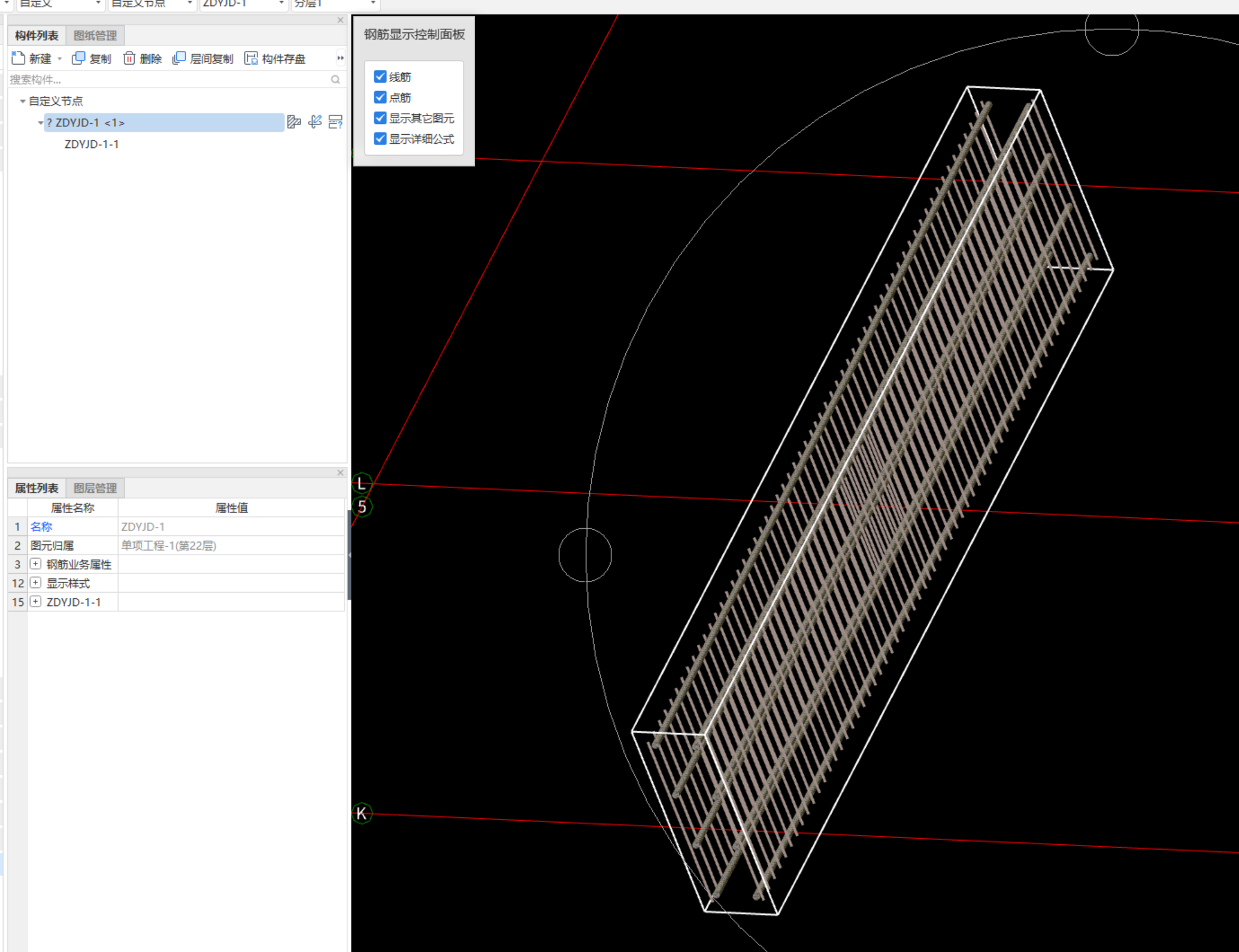Switch to the 图纸管理 tab
1239x952 pixels.
95,35
